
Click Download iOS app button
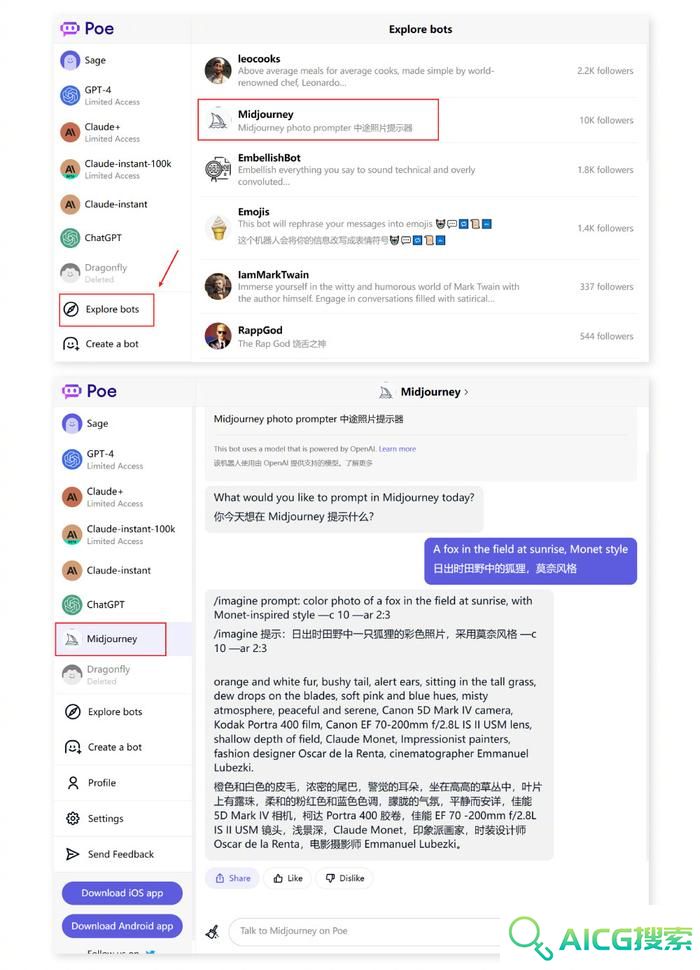[122, 893]
